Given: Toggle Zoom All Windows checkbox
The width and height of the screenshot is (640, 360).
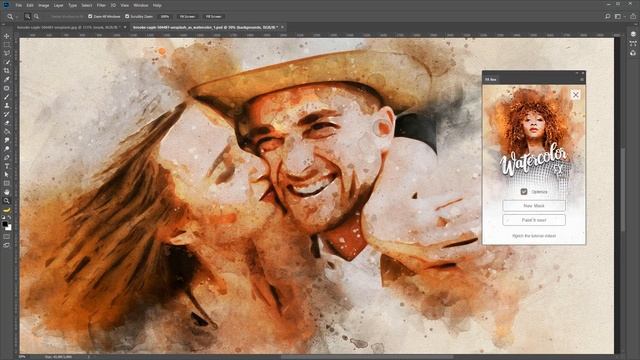Looking at the screenshot, I should click(90, 16).
